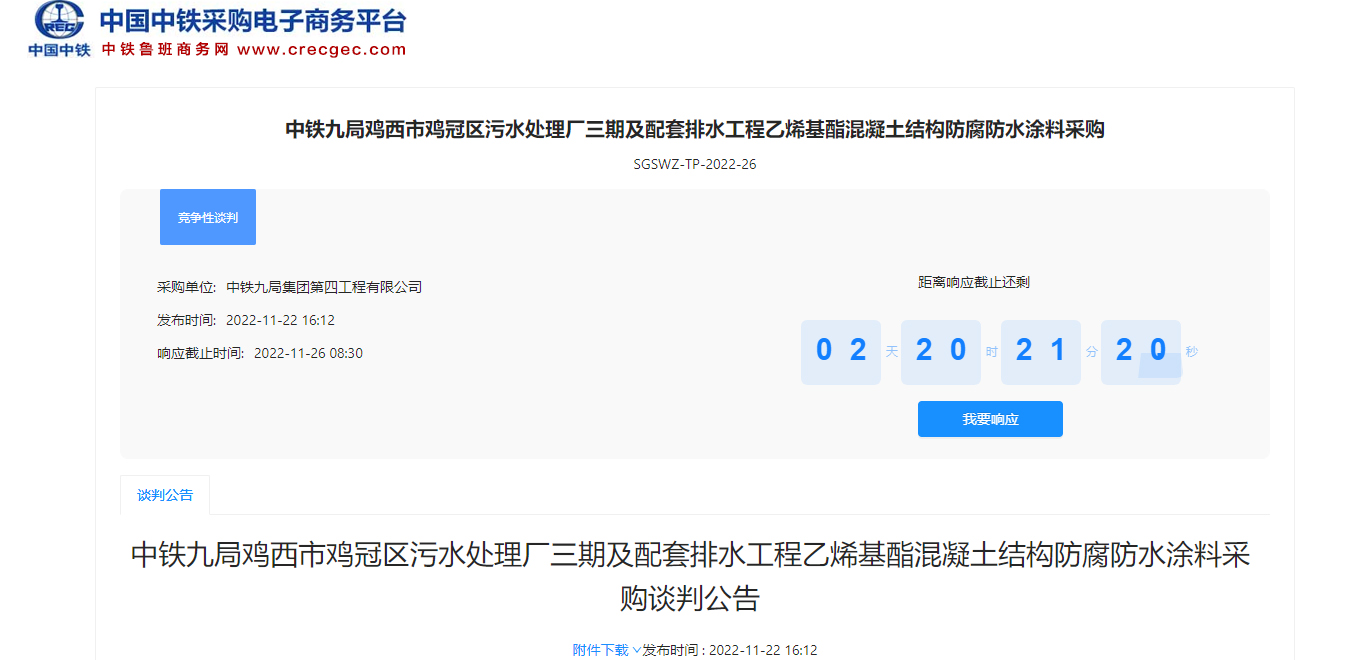
Task: Click the 竞争性谈判 blue label
Action: [208, 217]
